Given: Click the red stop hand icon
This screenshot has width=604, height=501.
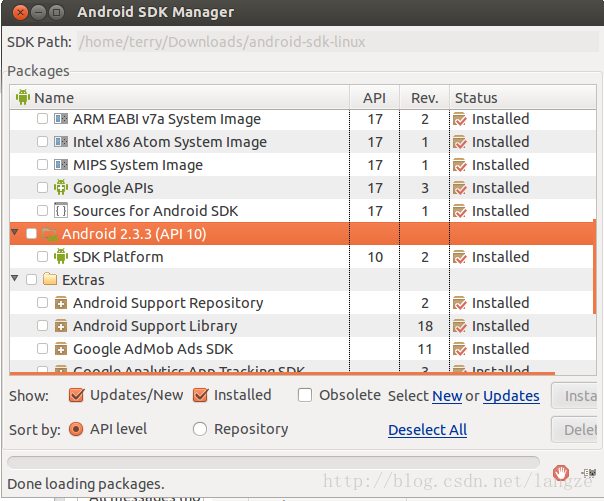Looking at the screenshot, I should pos(561,472).
